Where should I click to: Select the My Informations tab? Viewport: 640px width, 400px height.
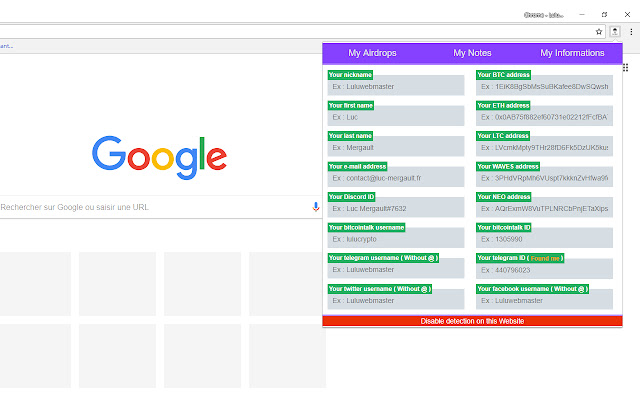(x=572, y=53)
